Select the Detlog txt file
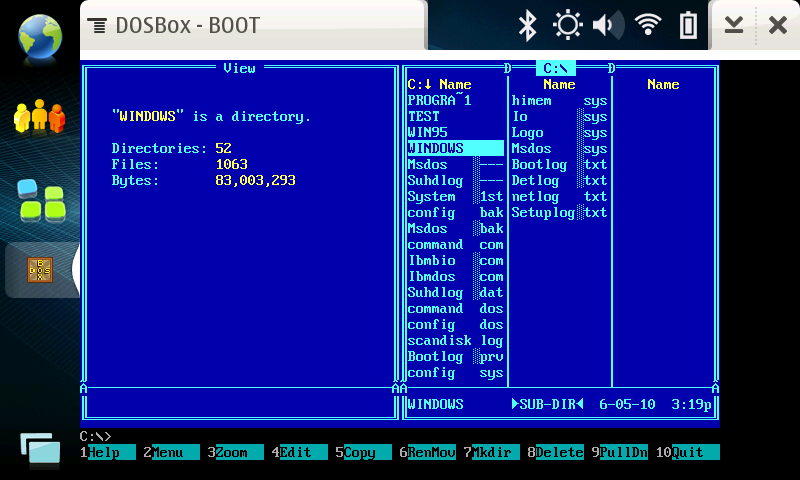This screenshot has width=800, height=480. (559, 180)
